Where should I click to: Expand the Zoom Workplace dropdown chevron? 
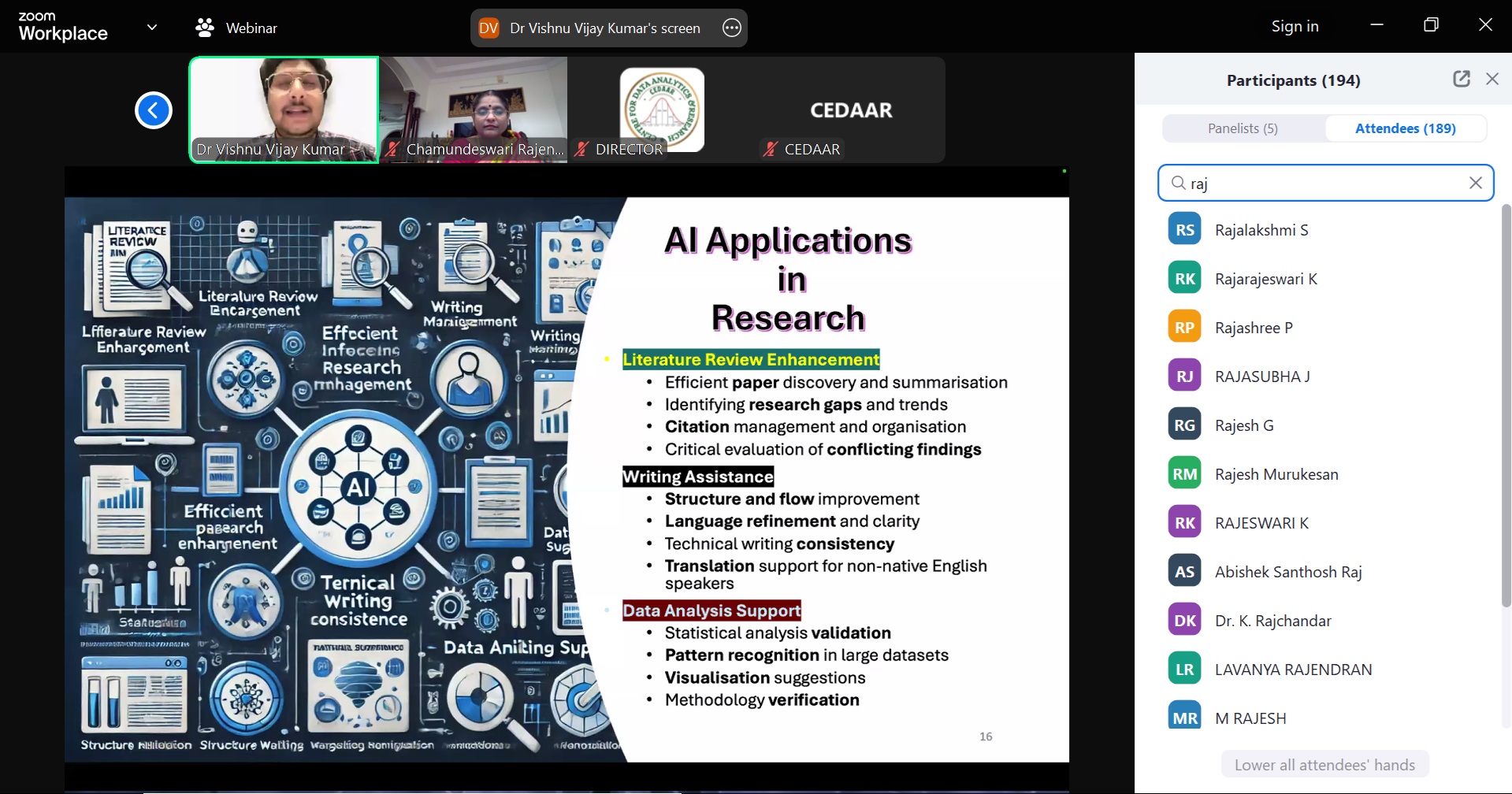click(x=152, y=28)
